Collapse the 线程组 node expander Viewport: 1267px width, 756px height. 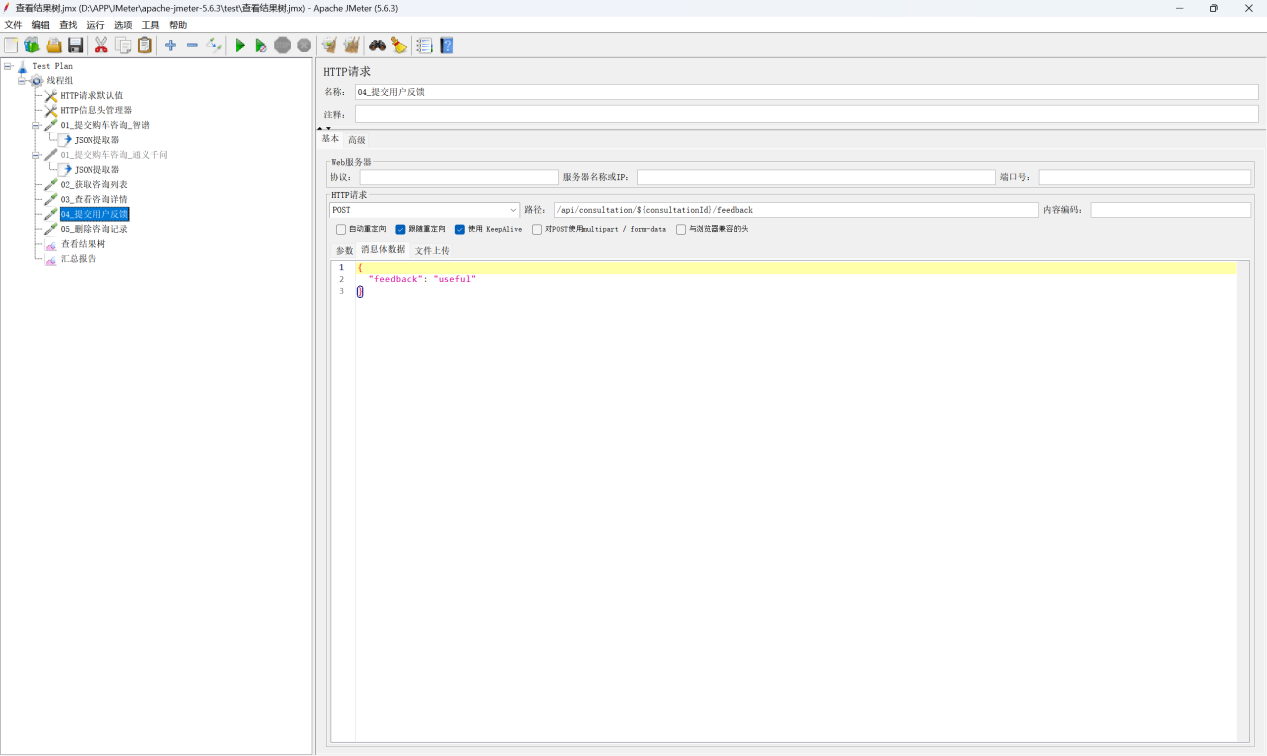(x=22, y=80)
